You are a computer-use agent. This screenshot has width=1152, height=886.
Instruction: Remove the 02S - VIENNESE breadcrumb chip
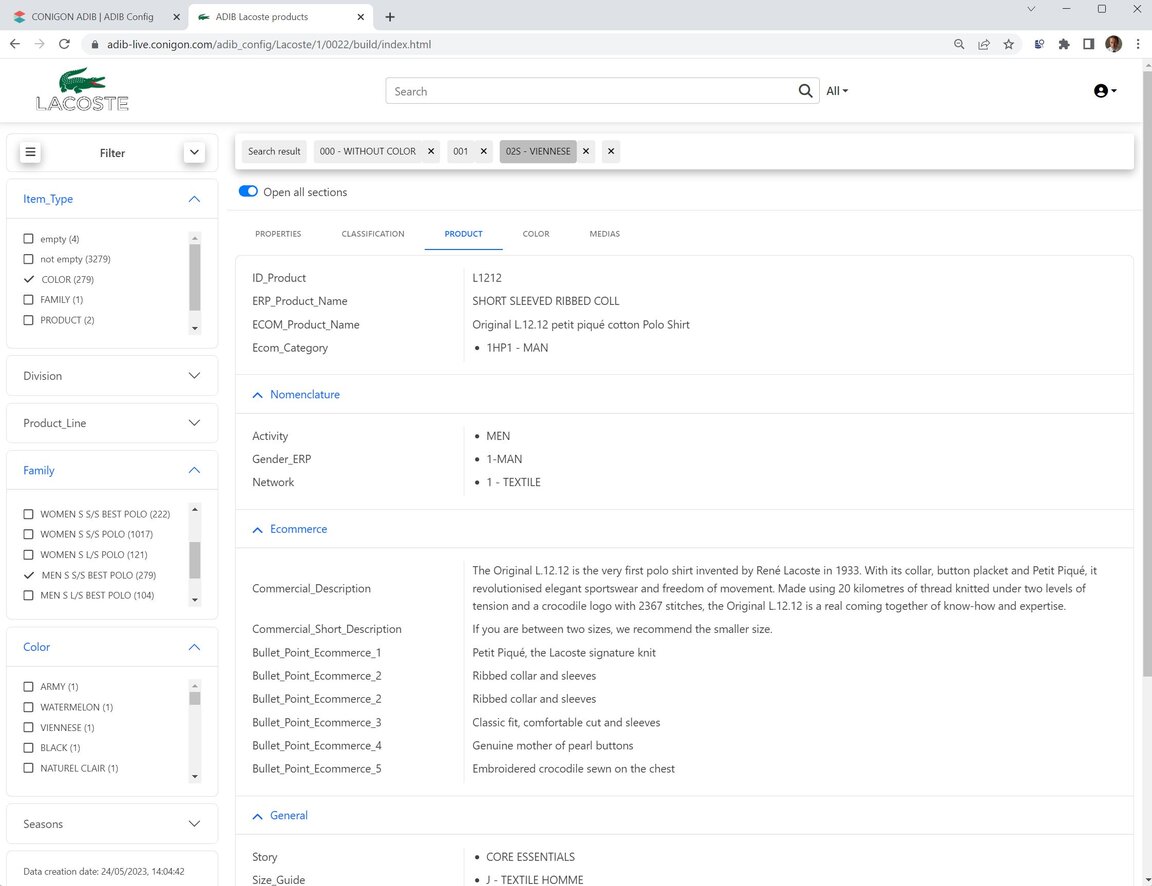point(586,151)
